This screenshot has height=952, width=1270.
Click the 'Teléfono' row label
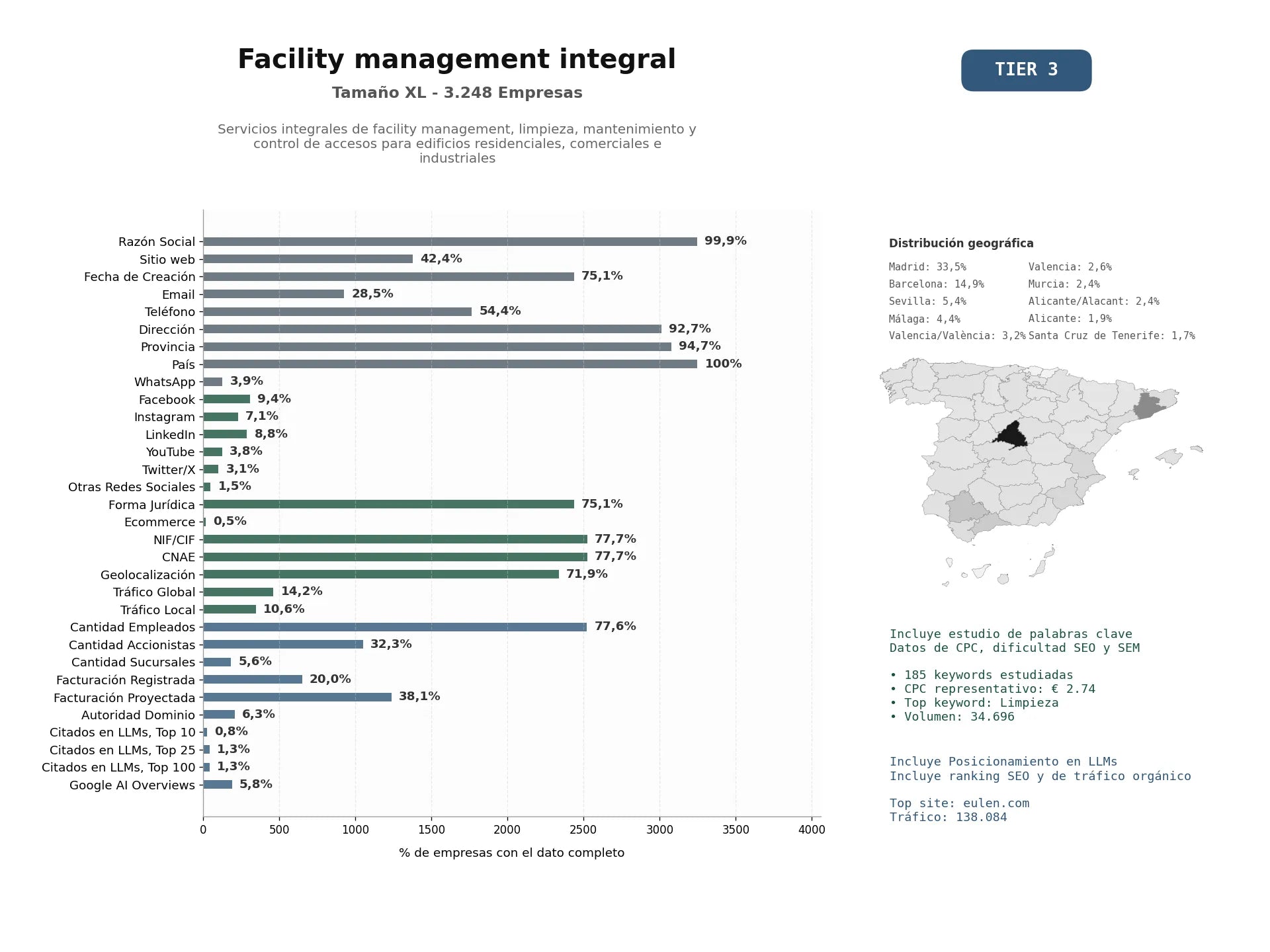(x=170, y=312)
